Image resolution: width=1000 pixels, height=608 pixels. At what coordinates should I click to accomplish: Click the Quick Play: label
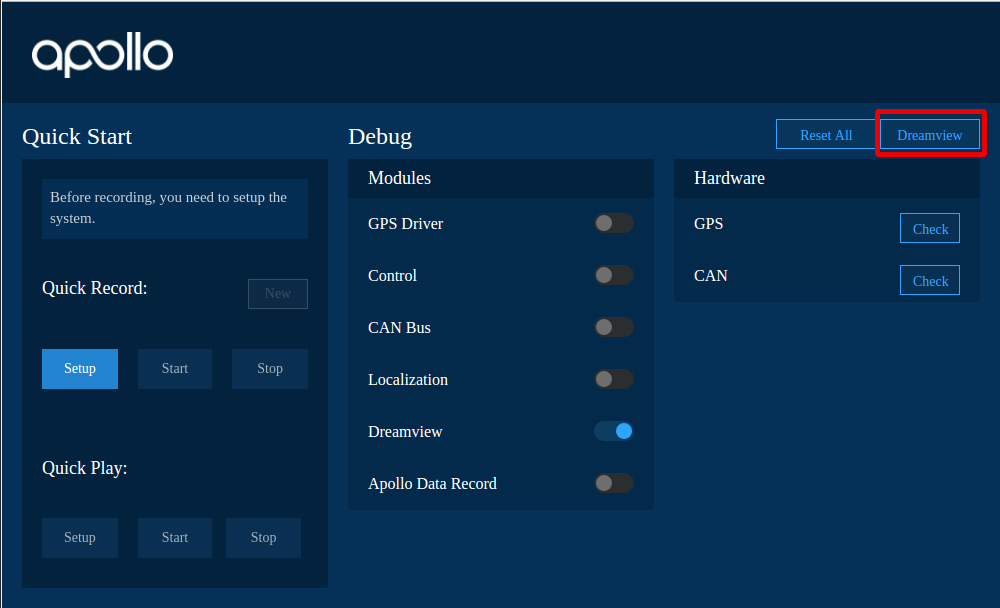pyautogui.click(x=85, y=468)
